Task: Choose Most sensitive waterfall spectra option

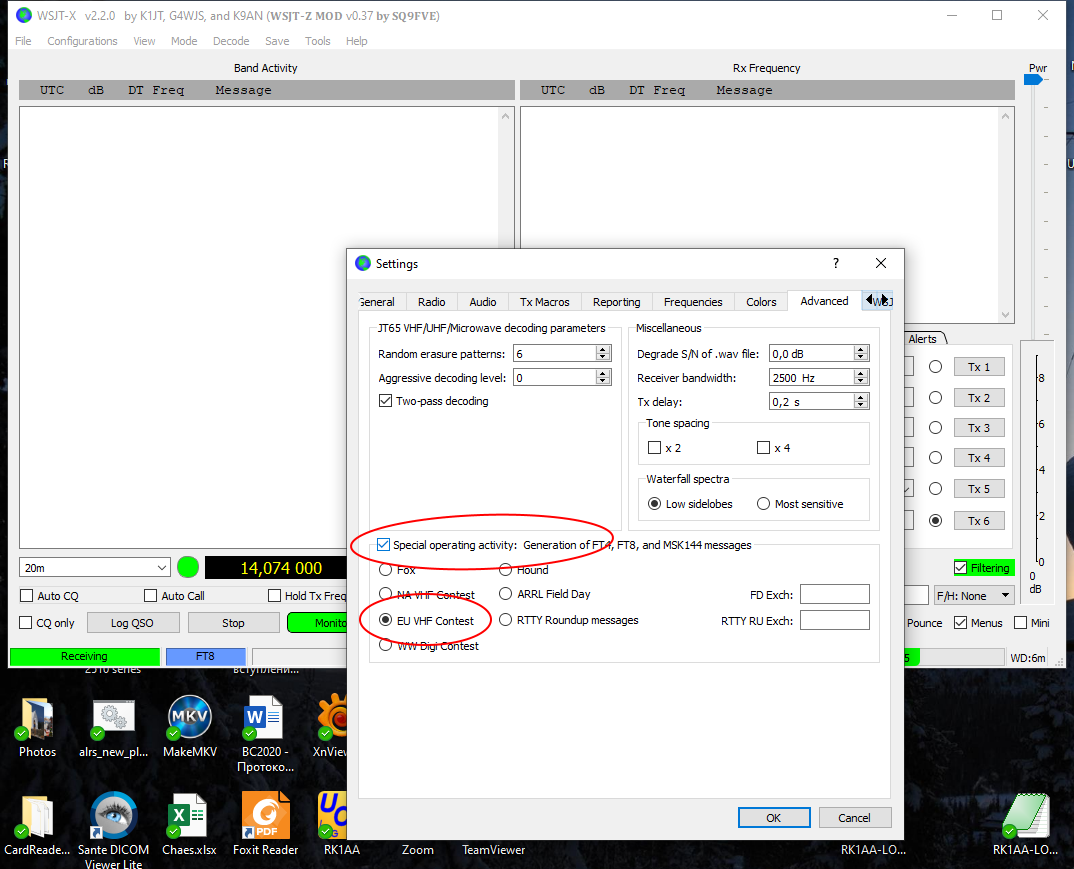Action: [764, 504]
